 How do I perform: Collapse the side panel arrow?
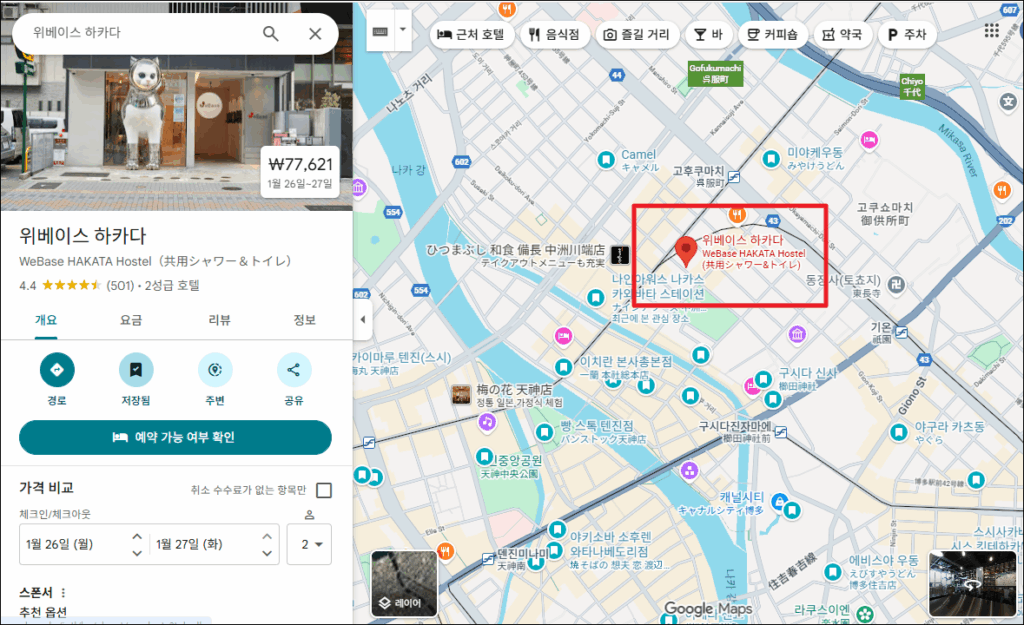pos(363,319)
